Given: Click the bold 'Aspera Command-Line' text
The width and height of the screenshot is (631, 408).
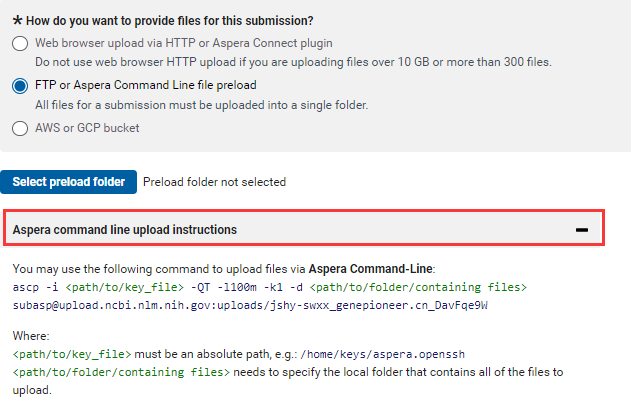Looking at the screenshot, I should 370,269.
